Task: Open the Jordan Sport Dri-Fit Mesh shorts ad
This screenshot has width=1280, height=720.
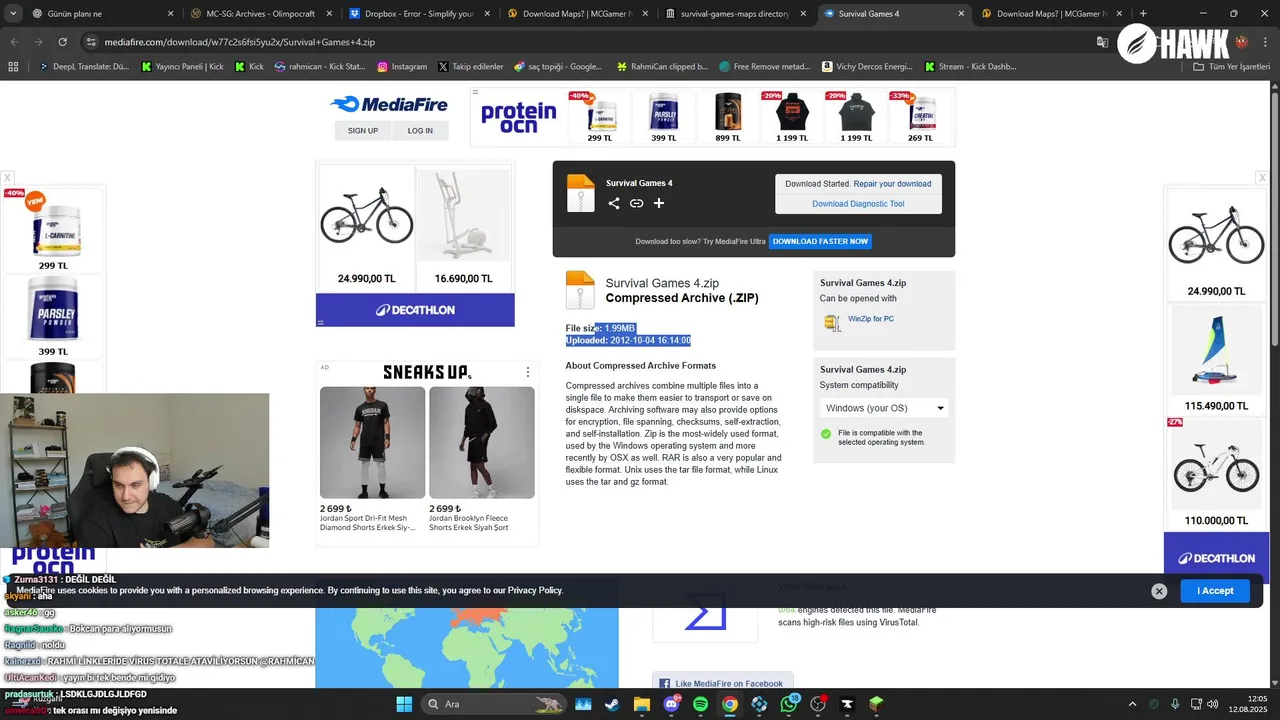Action: point(372,459)
